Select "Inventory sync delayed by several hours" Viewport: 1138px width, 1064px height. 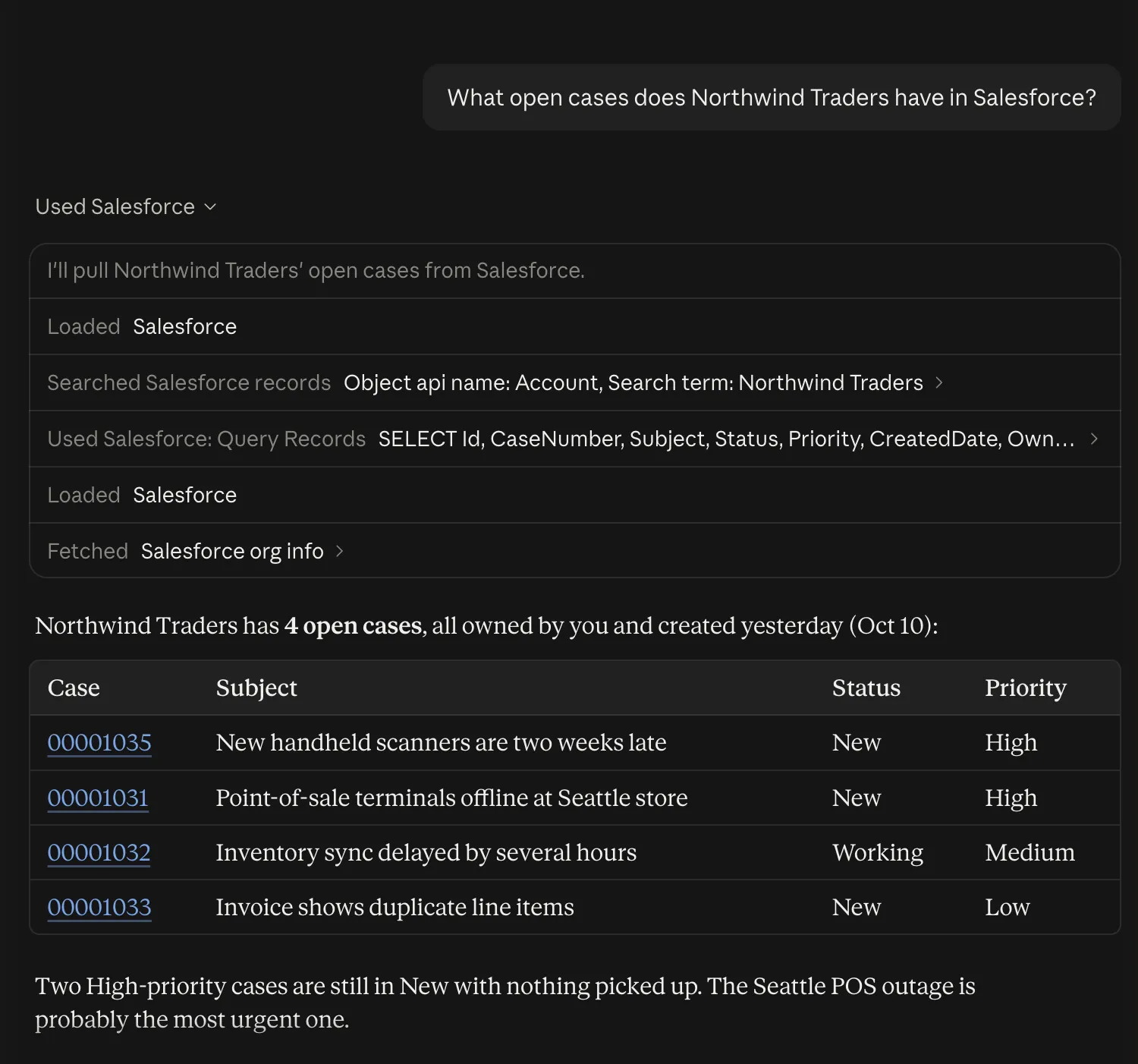point(426,852)
